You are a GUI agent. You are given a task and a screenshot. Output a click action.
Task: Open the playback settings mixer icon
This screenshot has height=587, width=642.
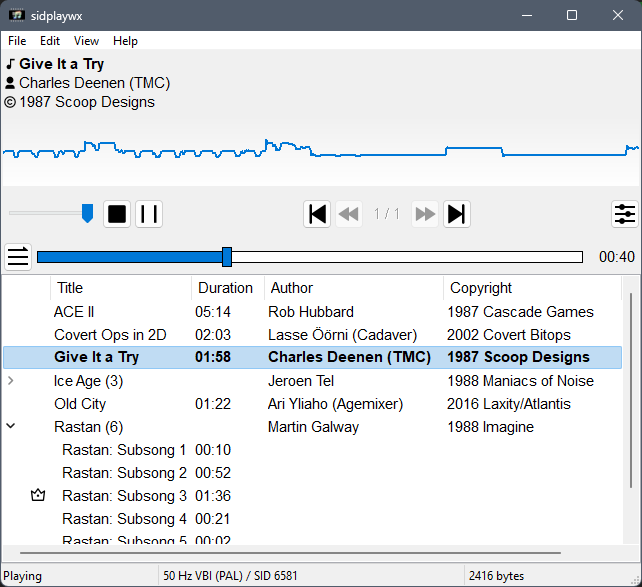coord(625,214)
